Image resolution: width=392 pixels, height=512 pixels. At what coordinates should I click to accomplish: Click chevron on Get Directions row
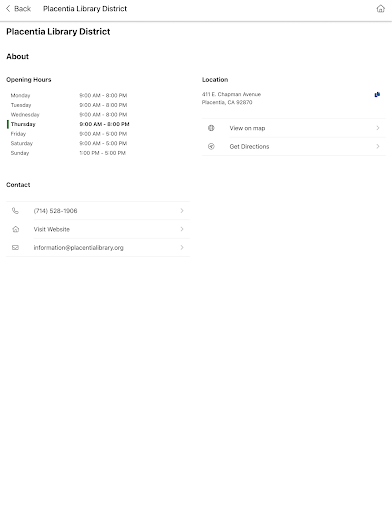[378, 146]
